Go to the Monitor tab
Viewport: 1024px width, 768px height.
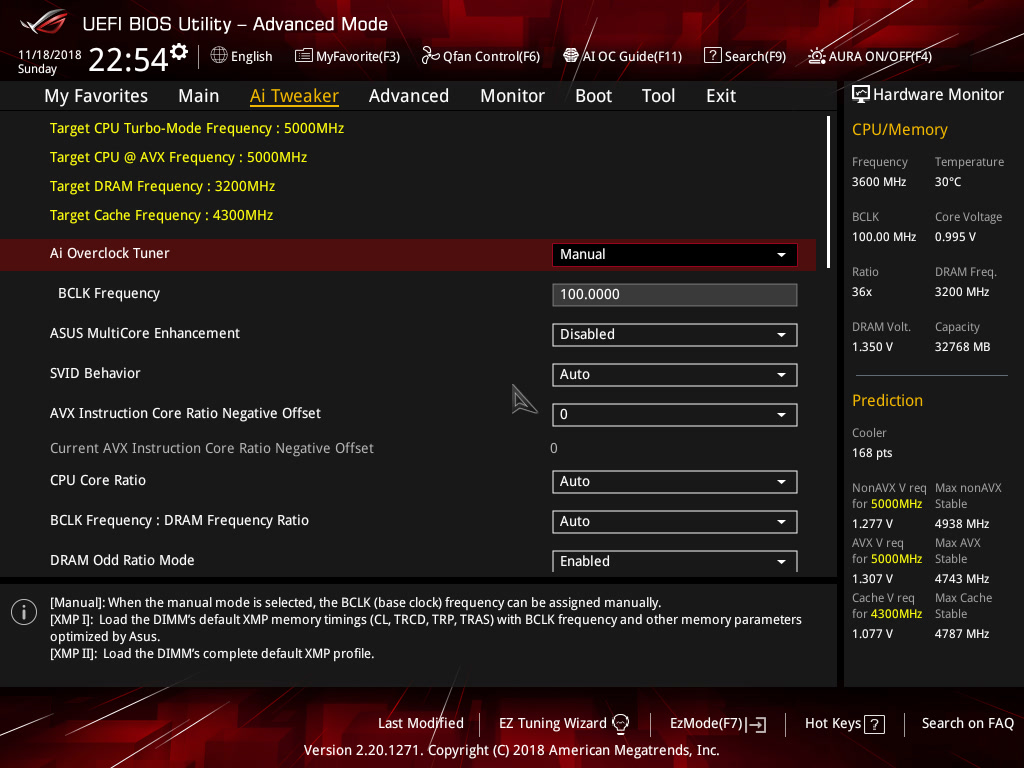click(x=512, y=96)
